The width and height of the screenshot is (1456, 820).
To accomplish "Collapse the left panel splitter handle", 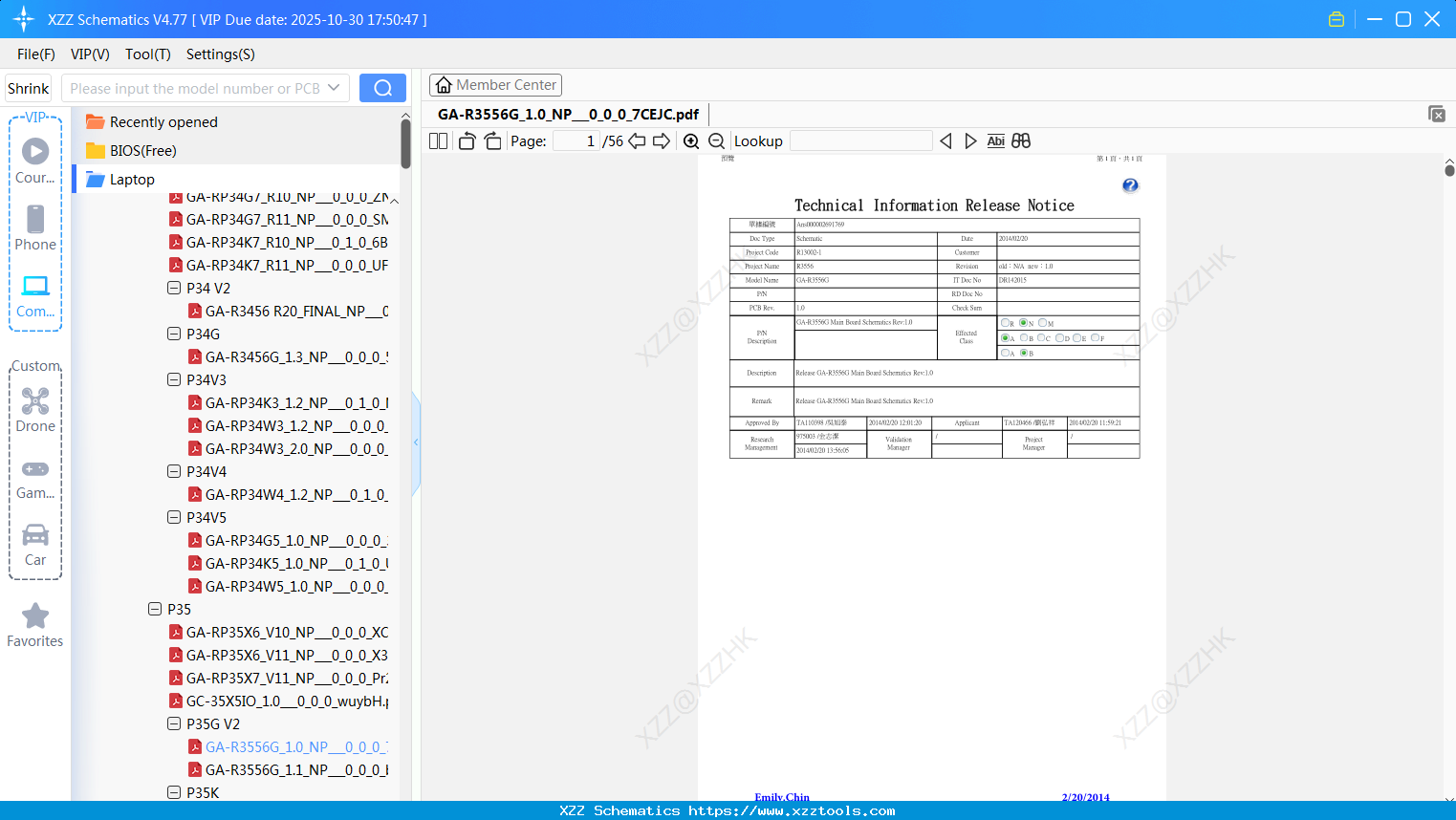I will tap(416, 442).
